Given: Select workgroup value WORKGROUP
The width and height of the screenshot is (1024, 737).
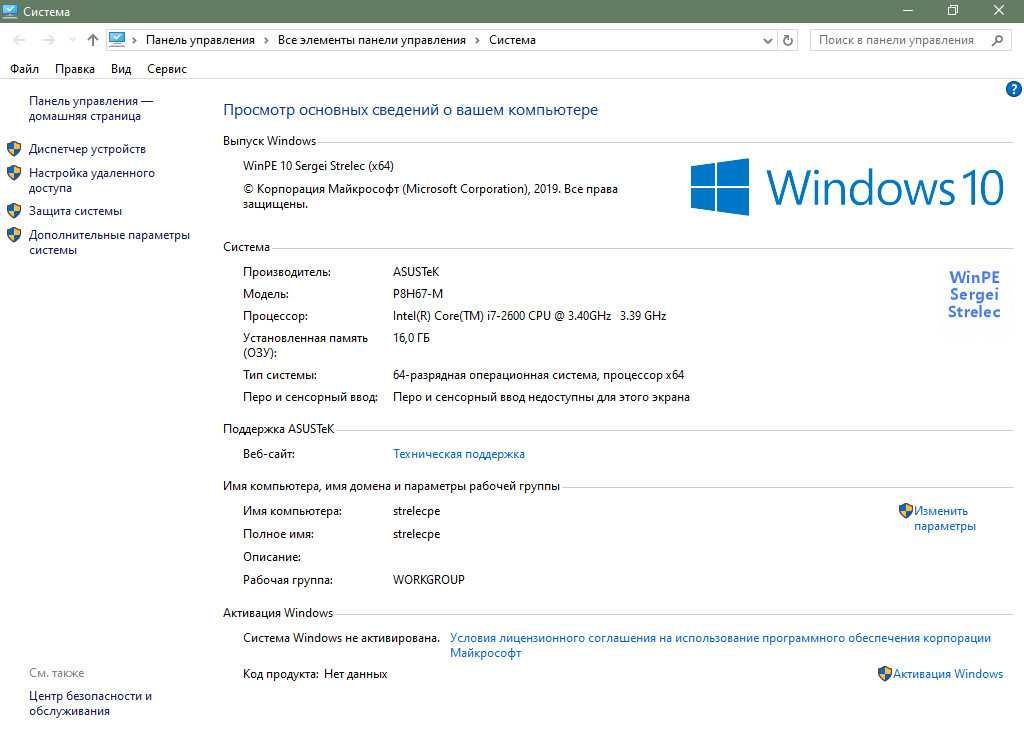Looking at the screenshot, I should (428, 580).
